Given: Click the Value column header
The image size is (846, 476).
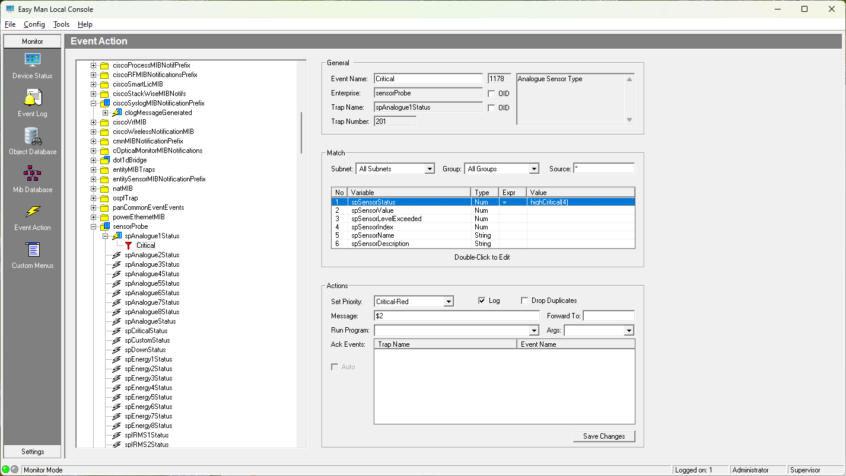Looking at the screenshot, I should (581, 193).
